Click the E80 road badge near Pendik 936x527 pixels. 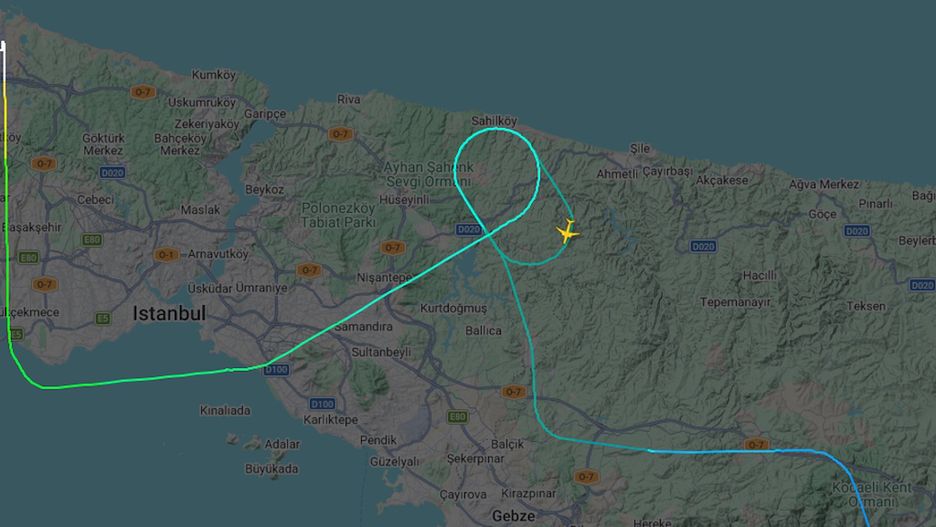457,417
